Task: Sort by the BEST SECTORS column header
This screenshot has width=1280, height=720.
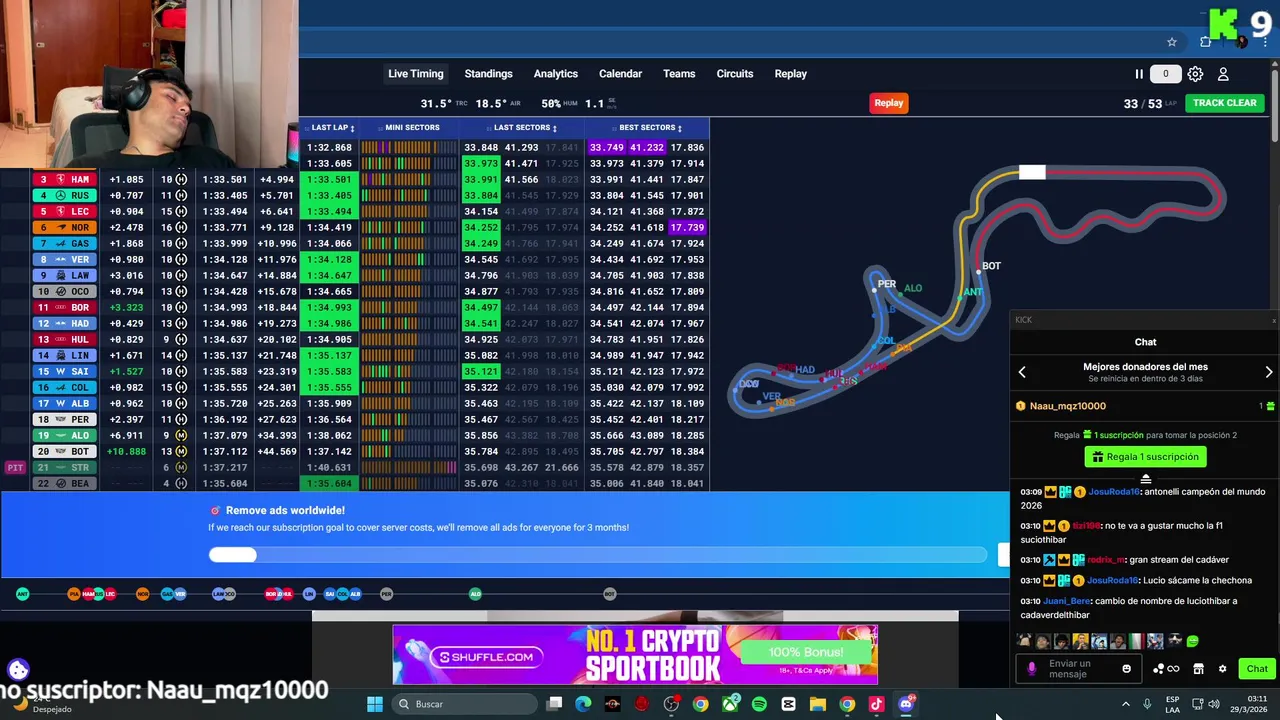Action: (650, 128)
